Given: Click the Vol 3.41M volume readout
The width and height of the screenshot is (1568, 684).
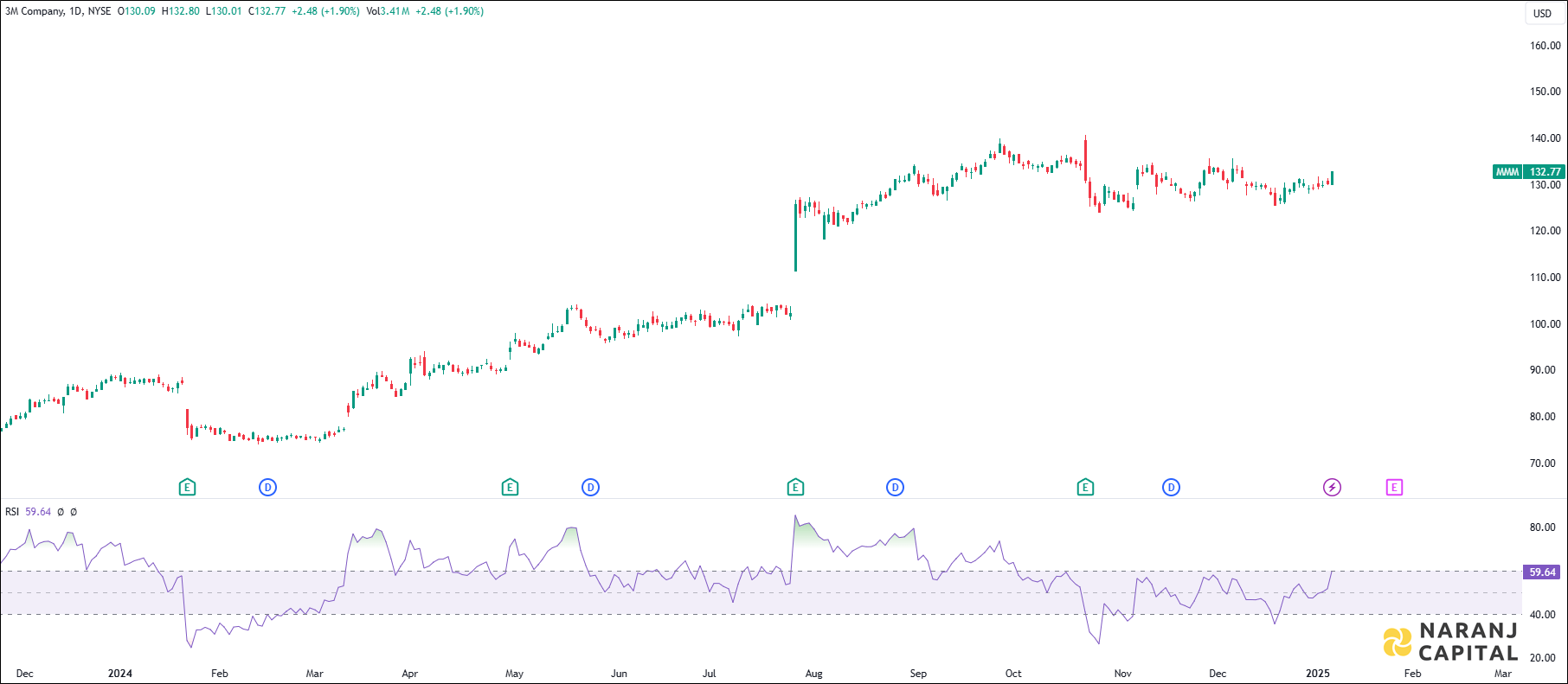Looking at the screenshot, I should [x=388, y=11].
